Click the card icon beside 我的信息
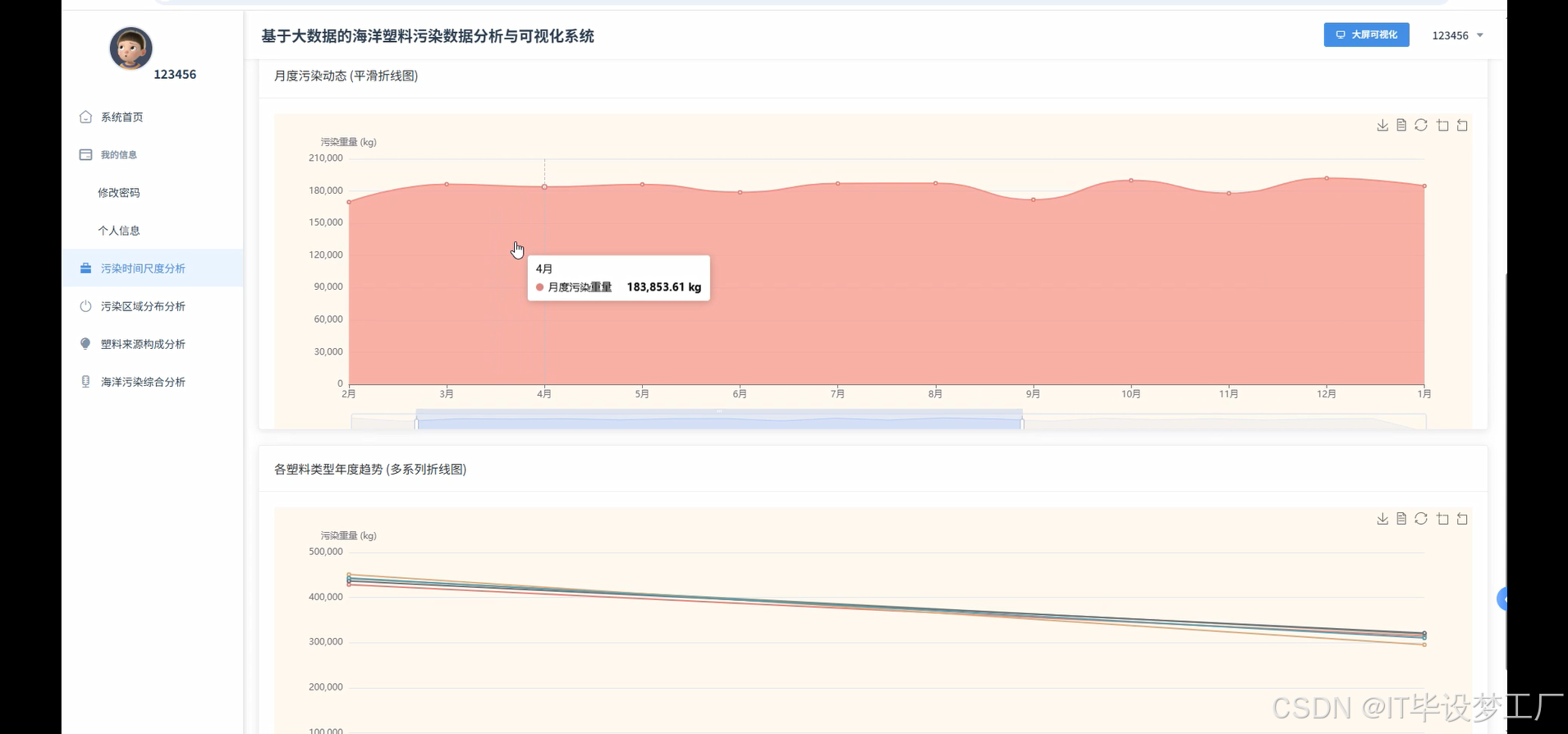 point(85,154)
